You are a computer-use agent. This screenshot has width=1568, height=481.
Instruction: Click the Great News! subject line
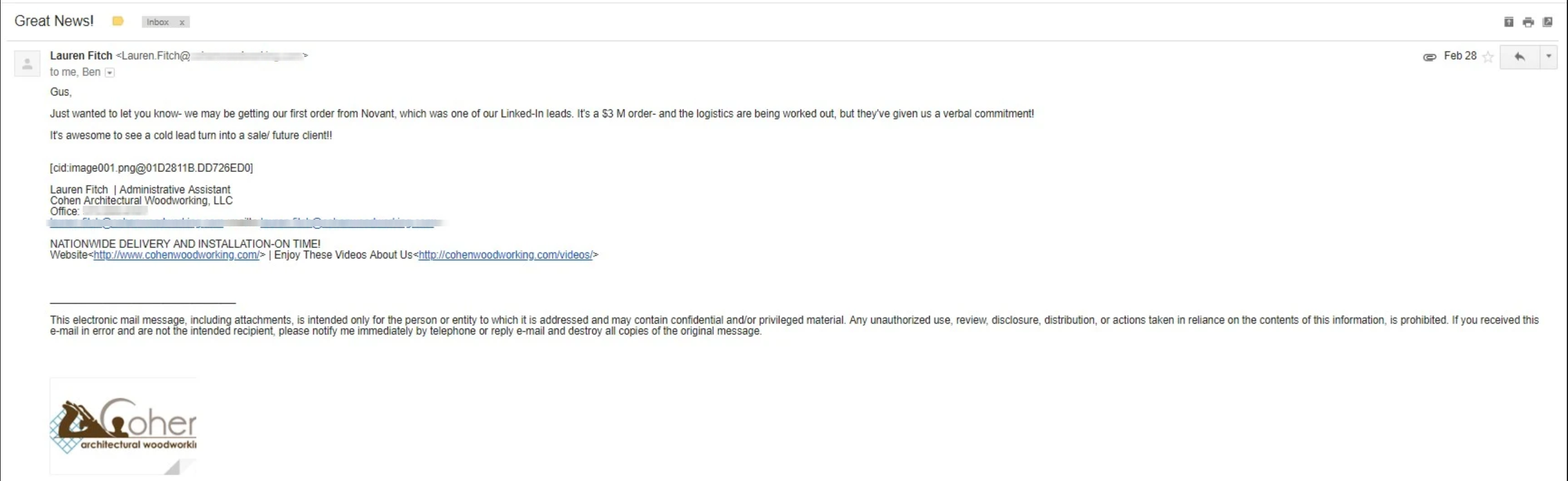54,21
